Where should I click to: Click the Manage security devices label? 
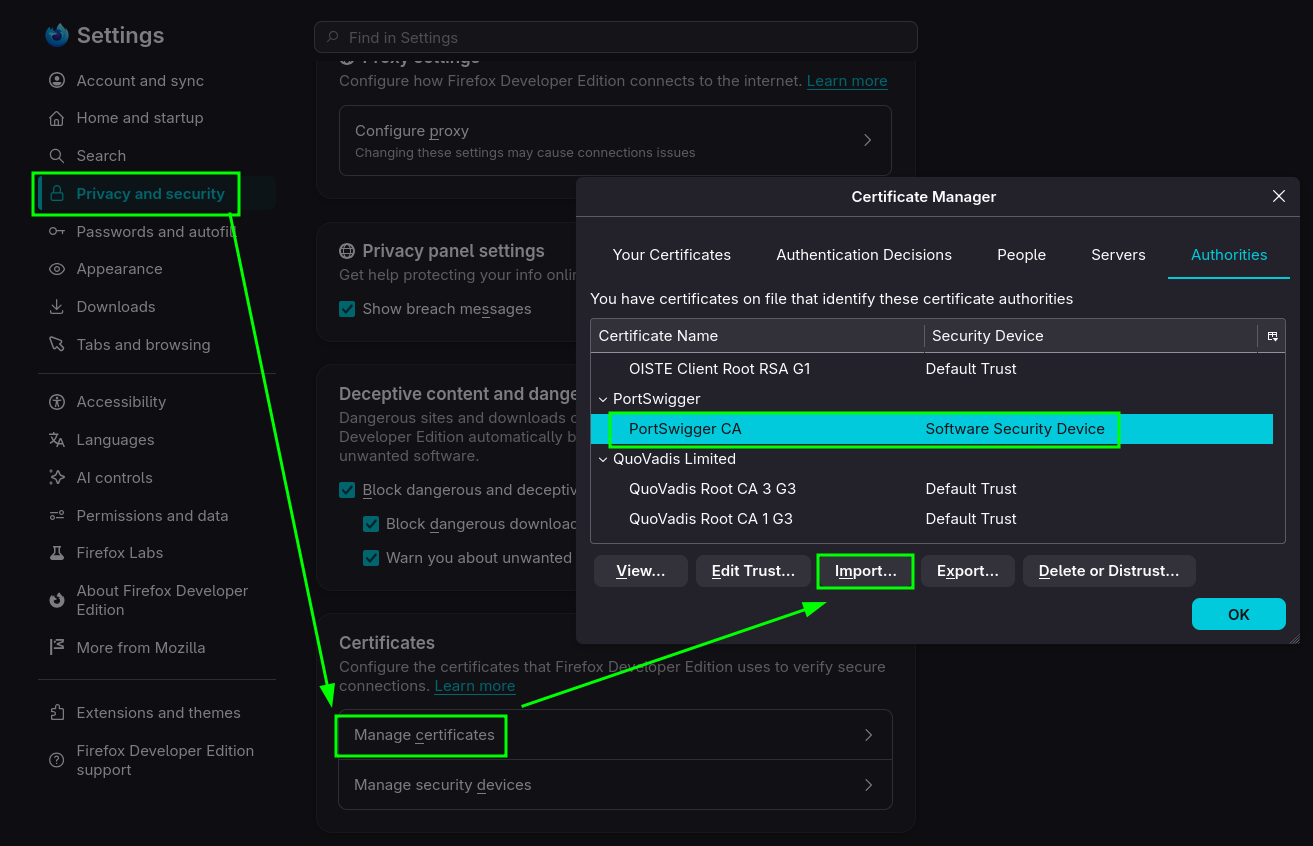[443, 785]
